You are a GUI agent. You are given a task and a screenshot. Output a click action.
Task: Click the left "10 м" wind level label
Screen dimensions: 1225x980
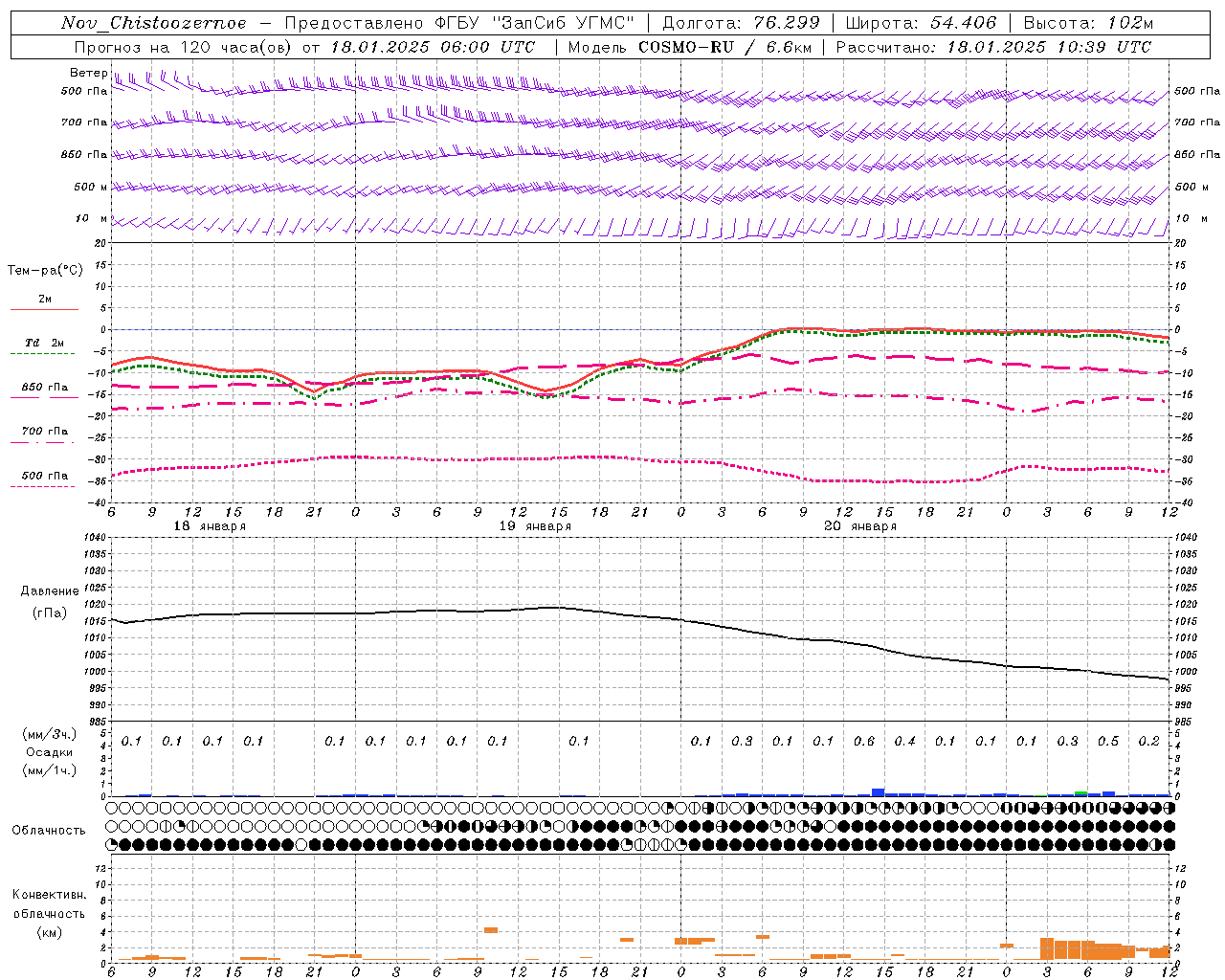92,218
